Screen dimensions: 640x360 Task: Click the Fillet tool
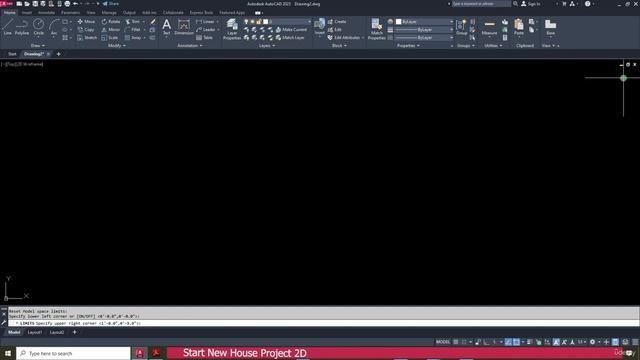point(133,30)
